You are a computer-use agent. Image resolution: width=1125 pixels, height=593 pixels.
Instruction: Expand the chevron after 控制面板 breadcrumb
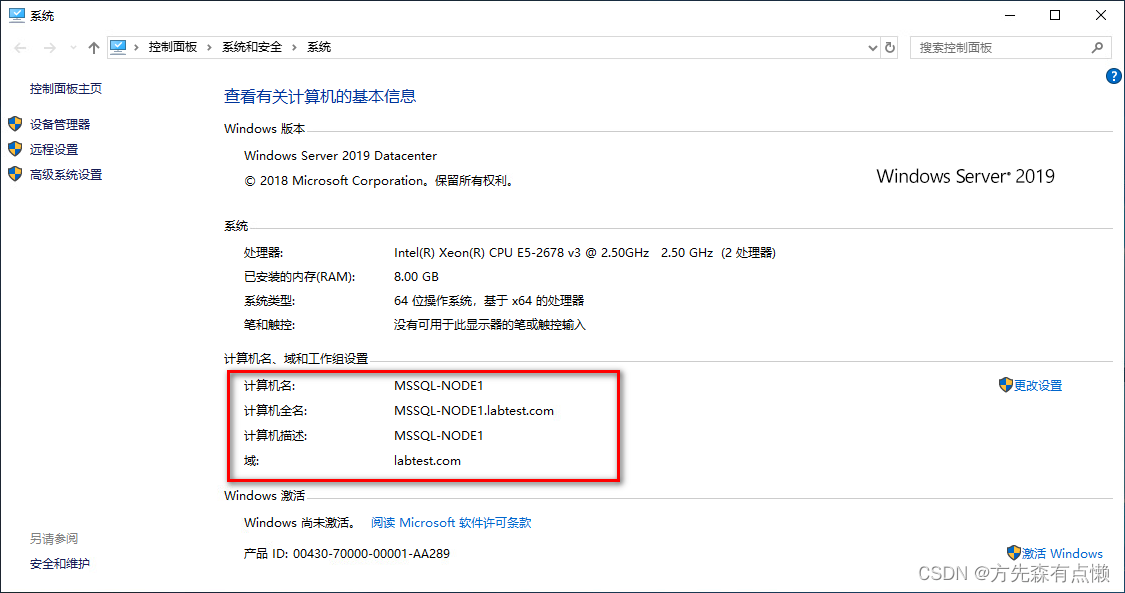coord(209,47)
